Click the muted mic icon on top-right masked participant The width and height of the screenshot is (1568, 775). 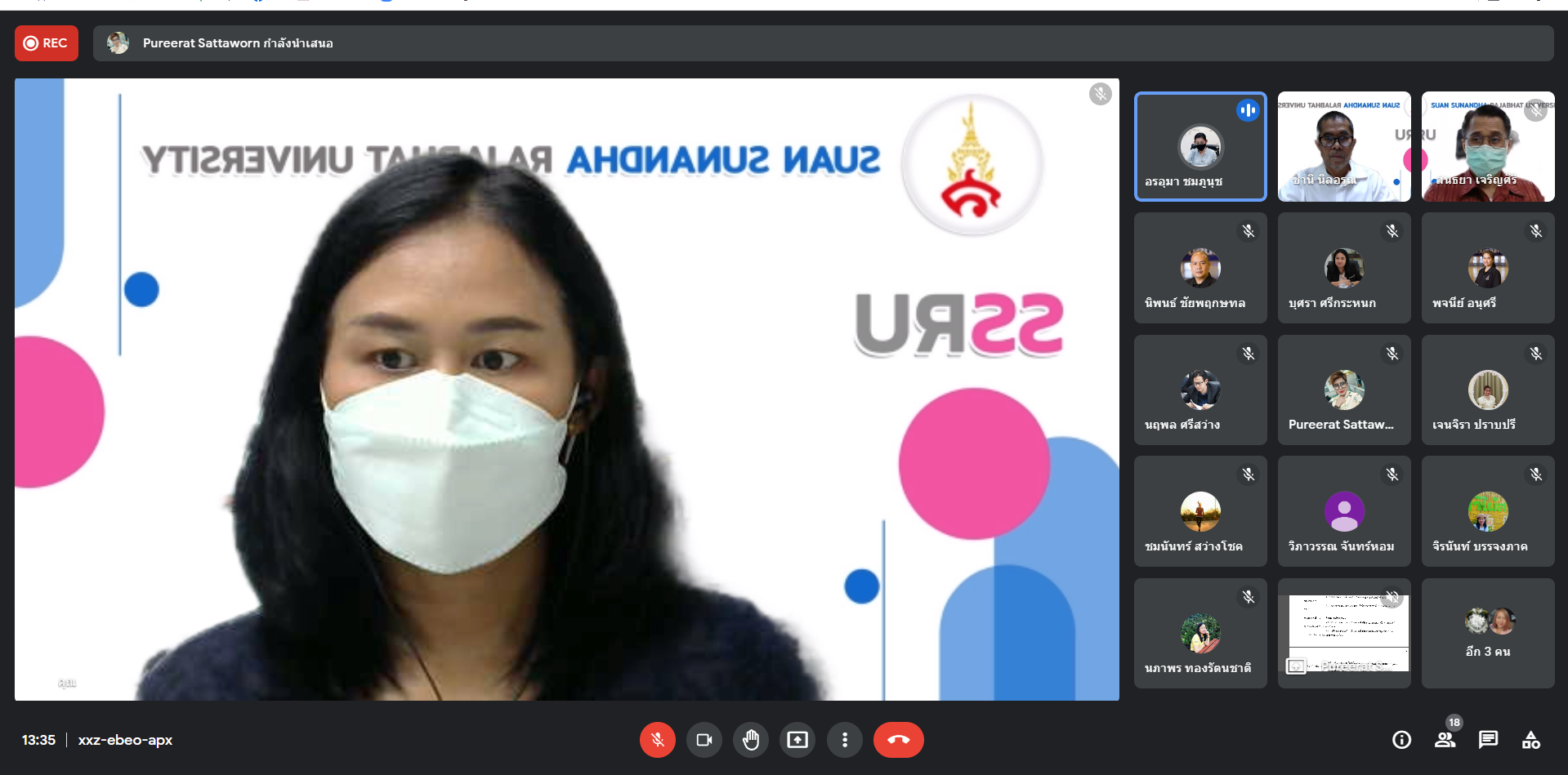pyautogui.click(x=1535, y=111)
